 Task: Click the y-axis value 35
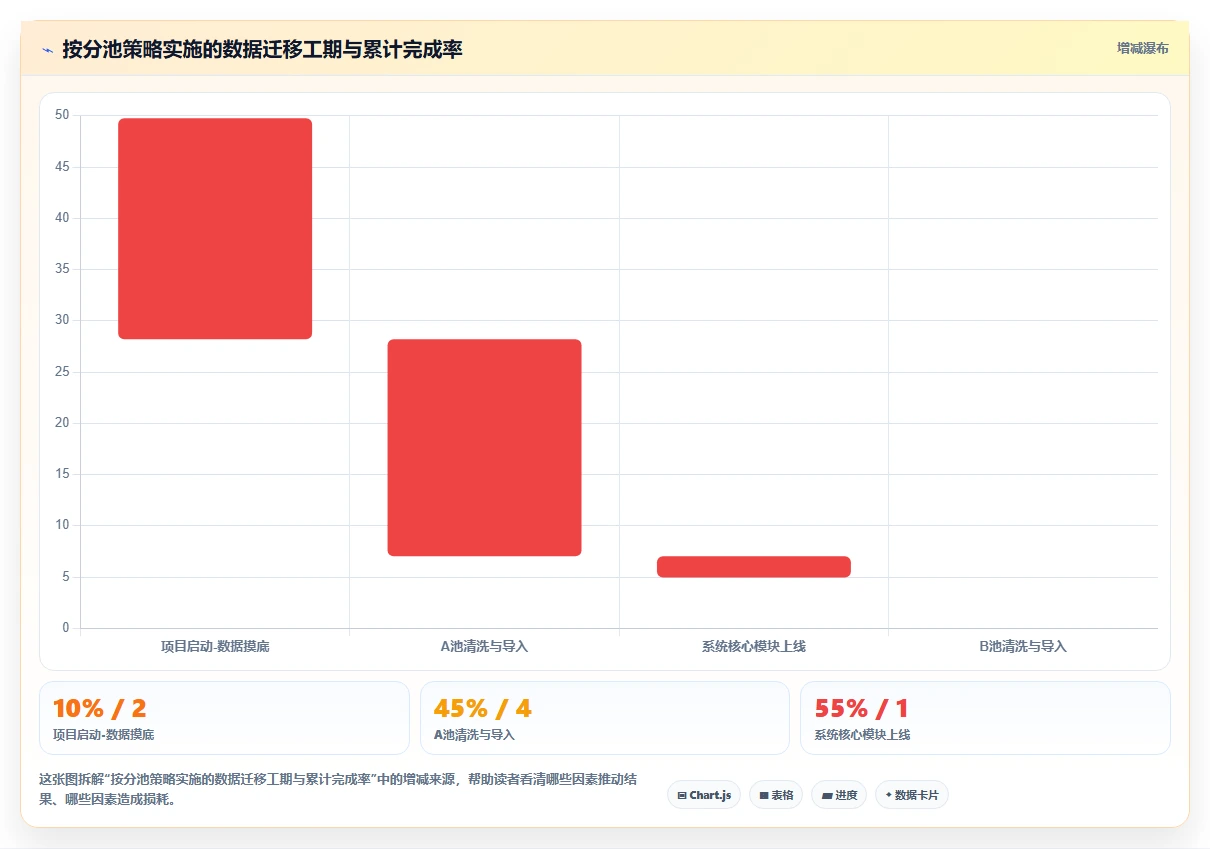tap(62, 269)
